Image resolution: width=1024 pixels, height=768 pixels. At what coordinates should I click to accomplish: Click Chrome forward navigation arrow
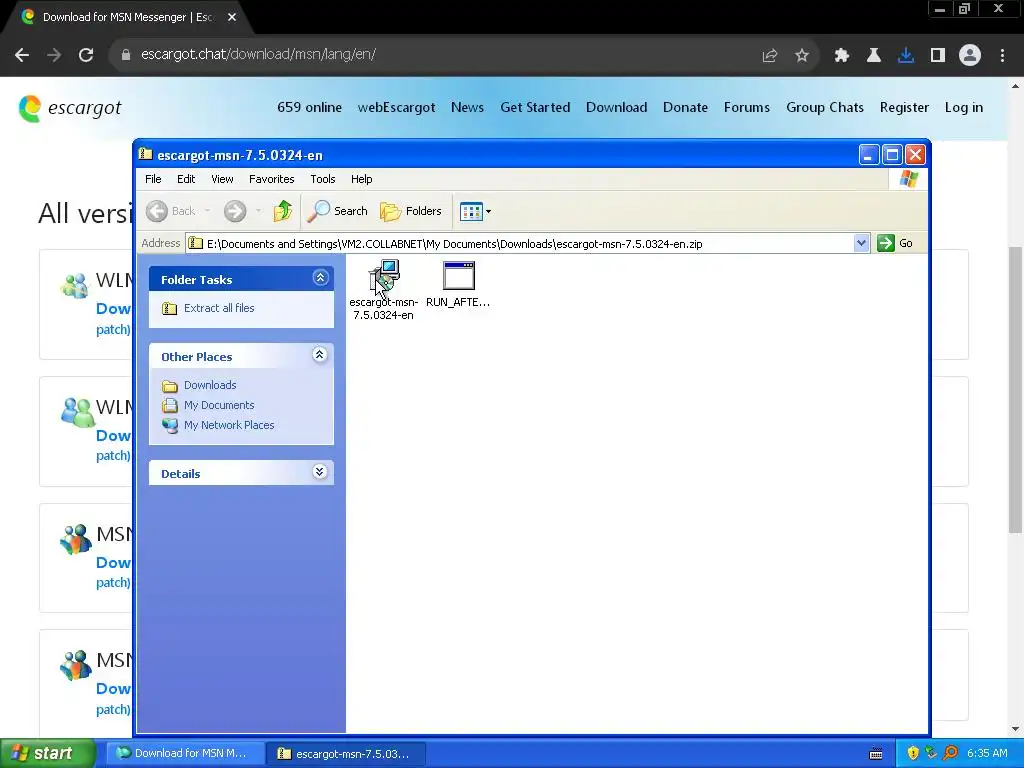point(54,55)
